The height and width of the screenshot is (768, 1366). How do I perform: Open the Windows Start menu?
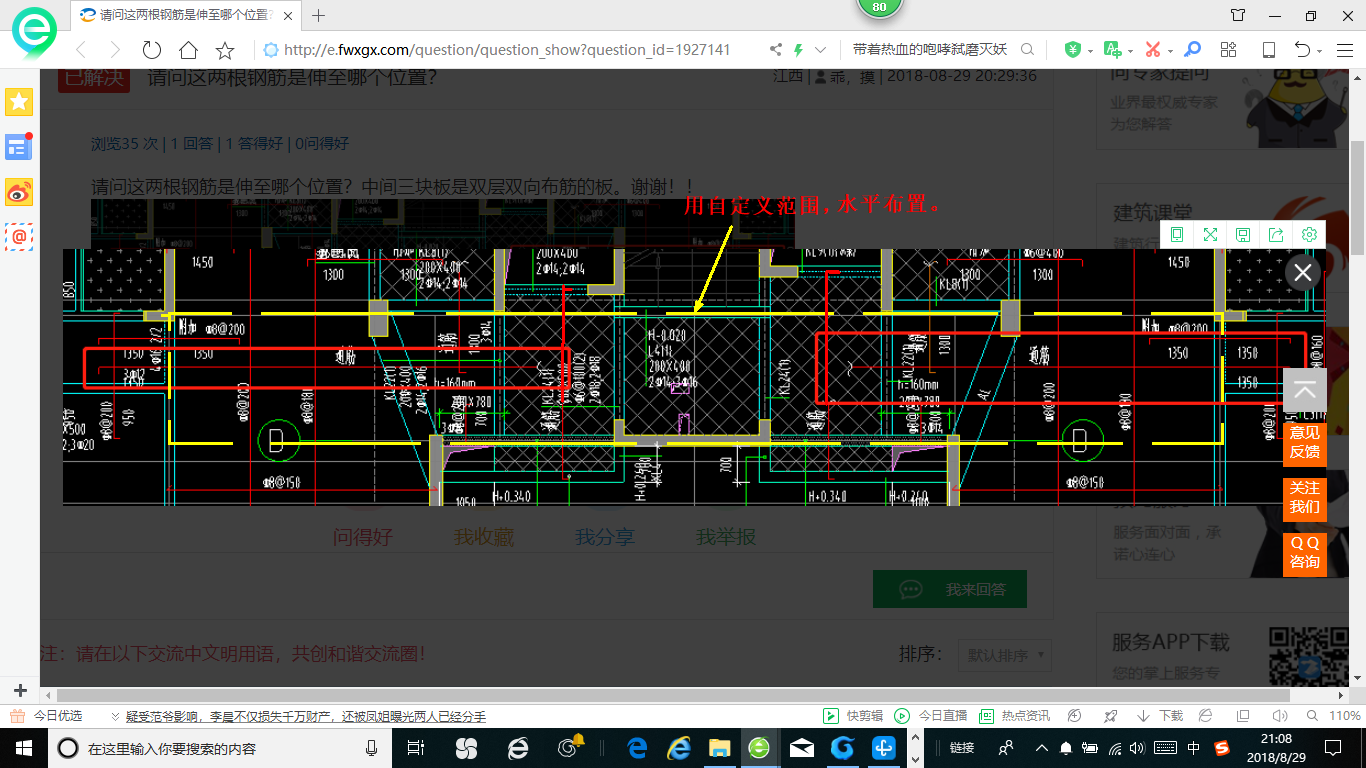tap(23, 747)
